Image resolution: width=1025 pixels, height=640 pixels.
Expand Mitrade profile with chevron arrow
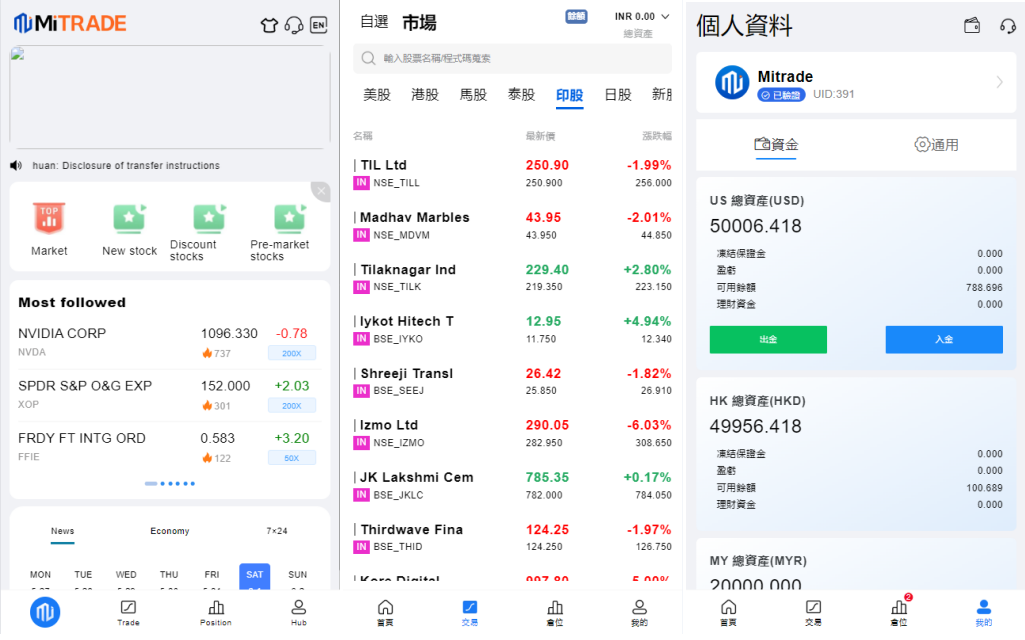point(1000,82)
